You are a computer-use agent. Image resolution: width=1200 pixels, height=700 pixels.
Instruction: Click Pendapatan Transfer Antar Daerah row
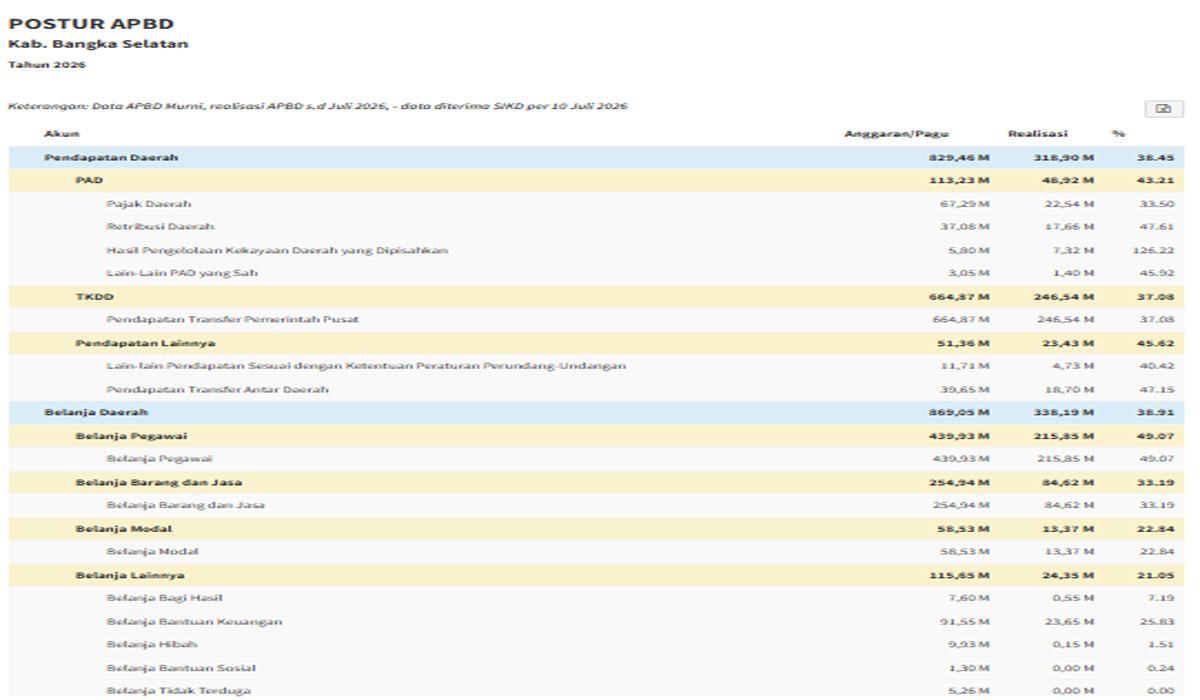(596, 390)
